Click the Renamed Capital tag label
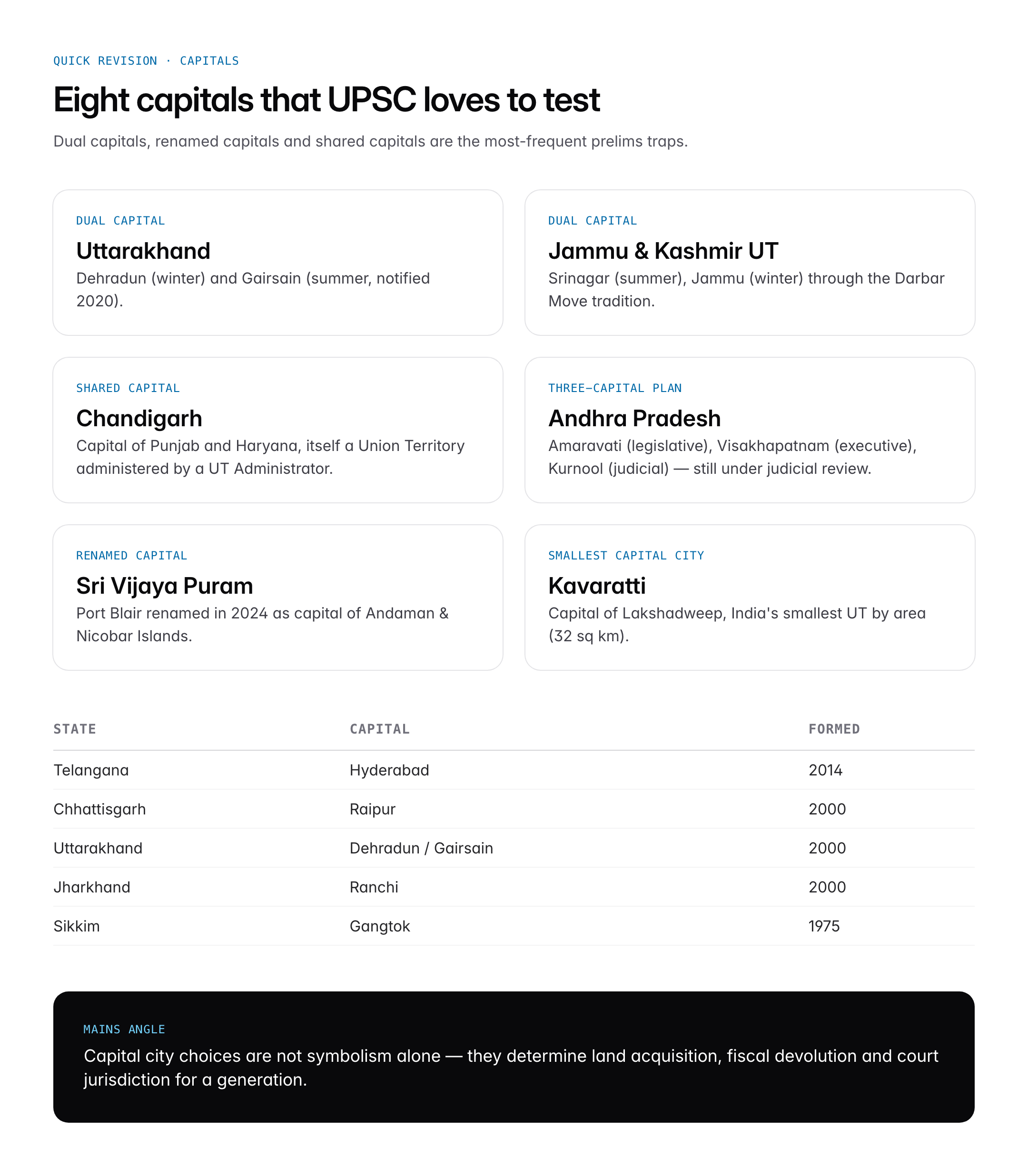The image size is (1028, 1176). point(131,556)
